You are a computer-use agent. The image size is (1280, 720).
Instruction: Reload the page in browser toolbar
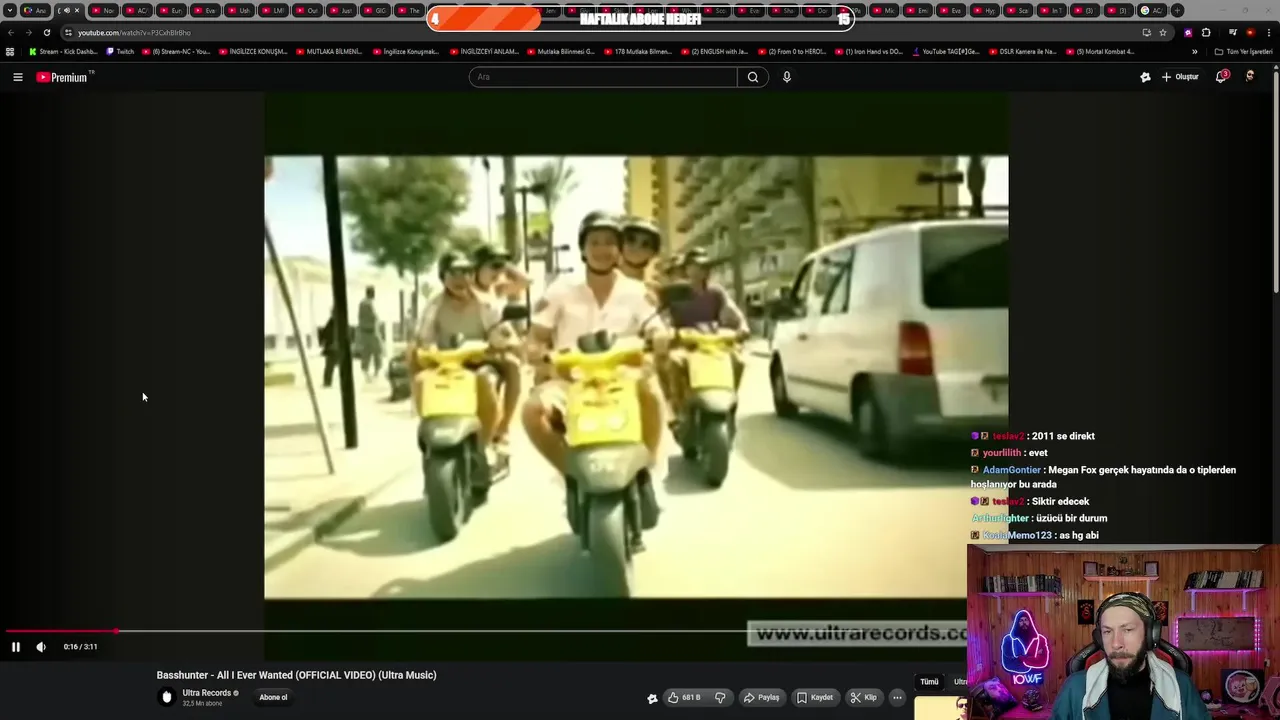[x=46, y=32]
